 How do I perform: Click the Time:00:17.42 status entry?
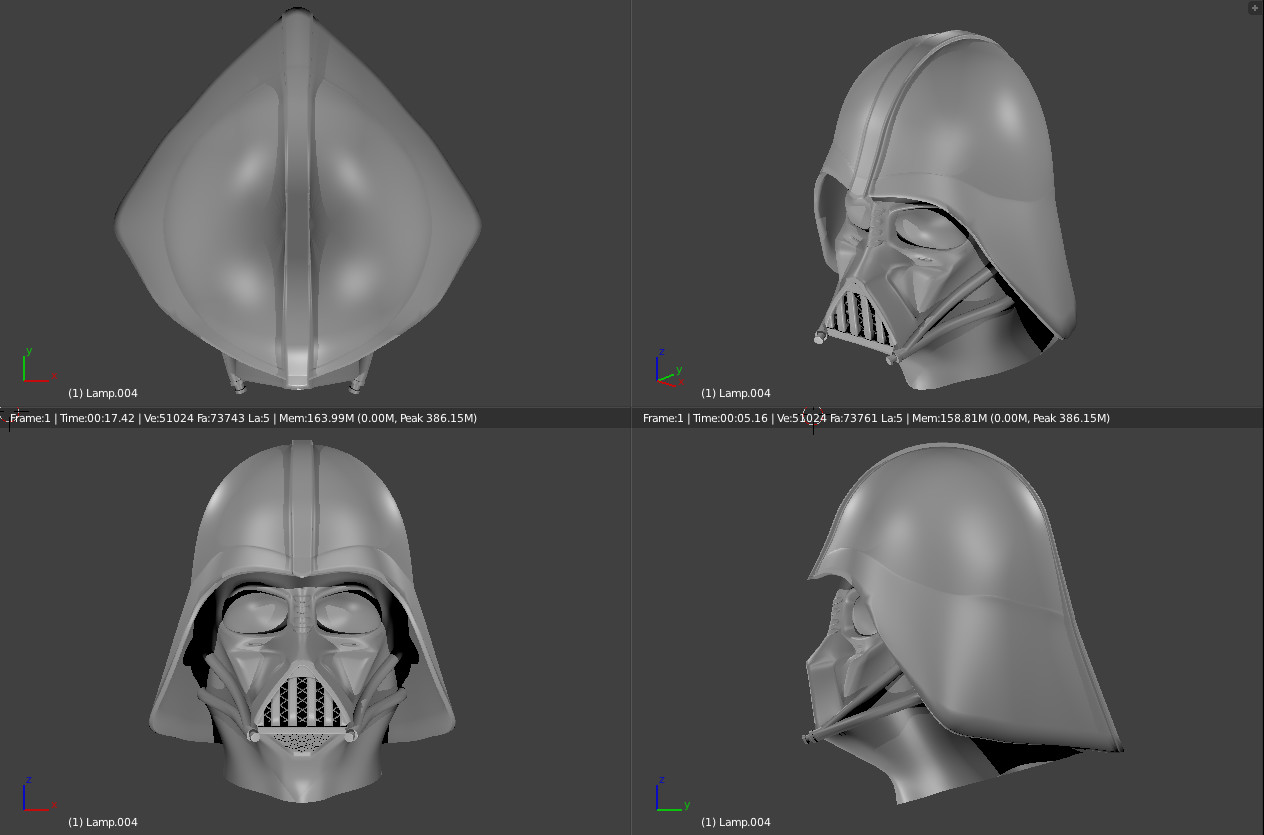[x=97, y=418]
